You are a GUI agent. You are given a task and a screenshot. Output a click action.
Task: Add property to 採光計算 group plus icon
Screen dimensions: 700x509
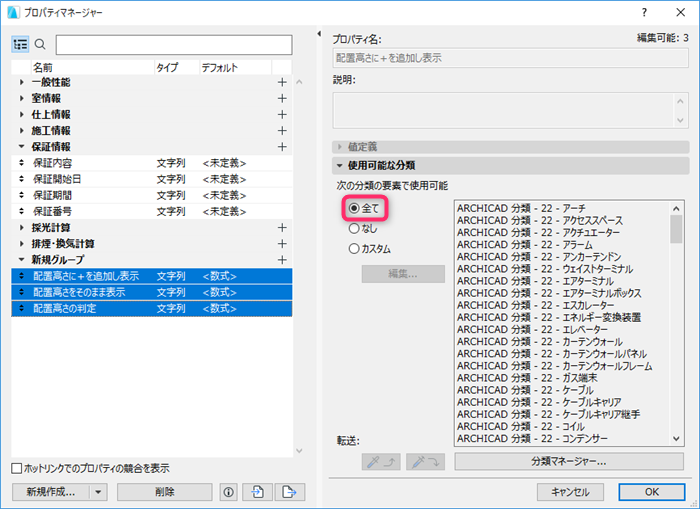pyautogui.click(x=282, y=228)
